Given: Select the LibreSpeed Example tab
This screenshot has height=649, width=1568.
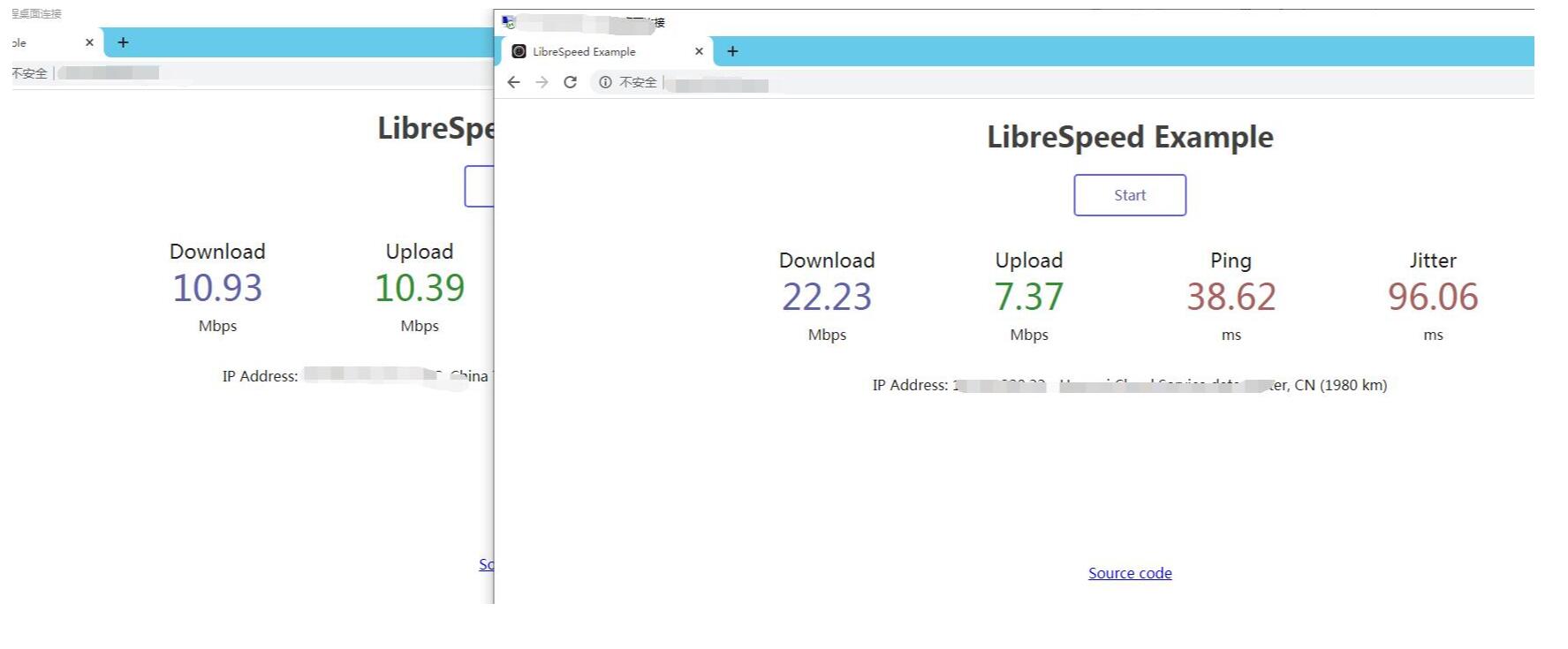Looking at the screenshot, I should tap(607, 51).
